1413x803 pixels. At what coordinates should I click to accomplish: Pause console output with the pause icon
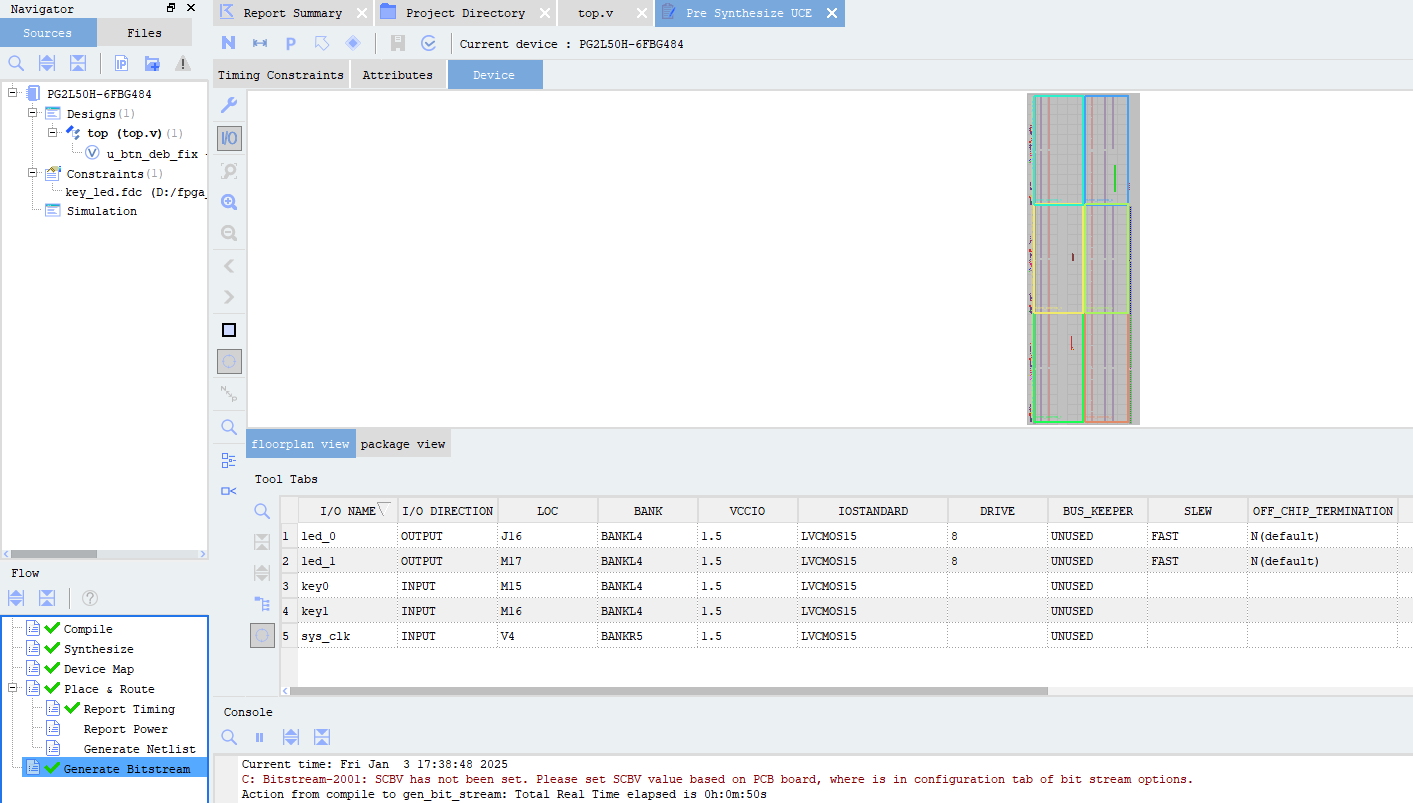(x=261, y=737)
